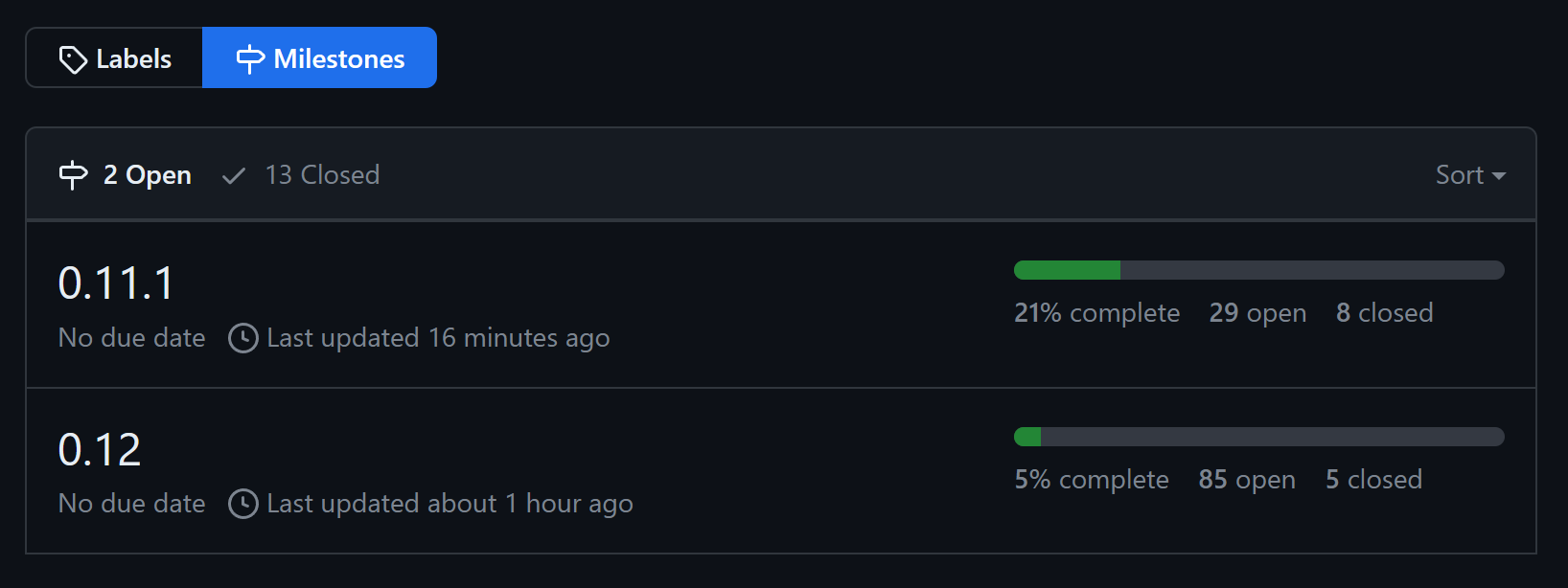Click the 21% complete text
The height and width of the screenshot is (588, 1568).
pyautogui.click(x=1096, y=313)
